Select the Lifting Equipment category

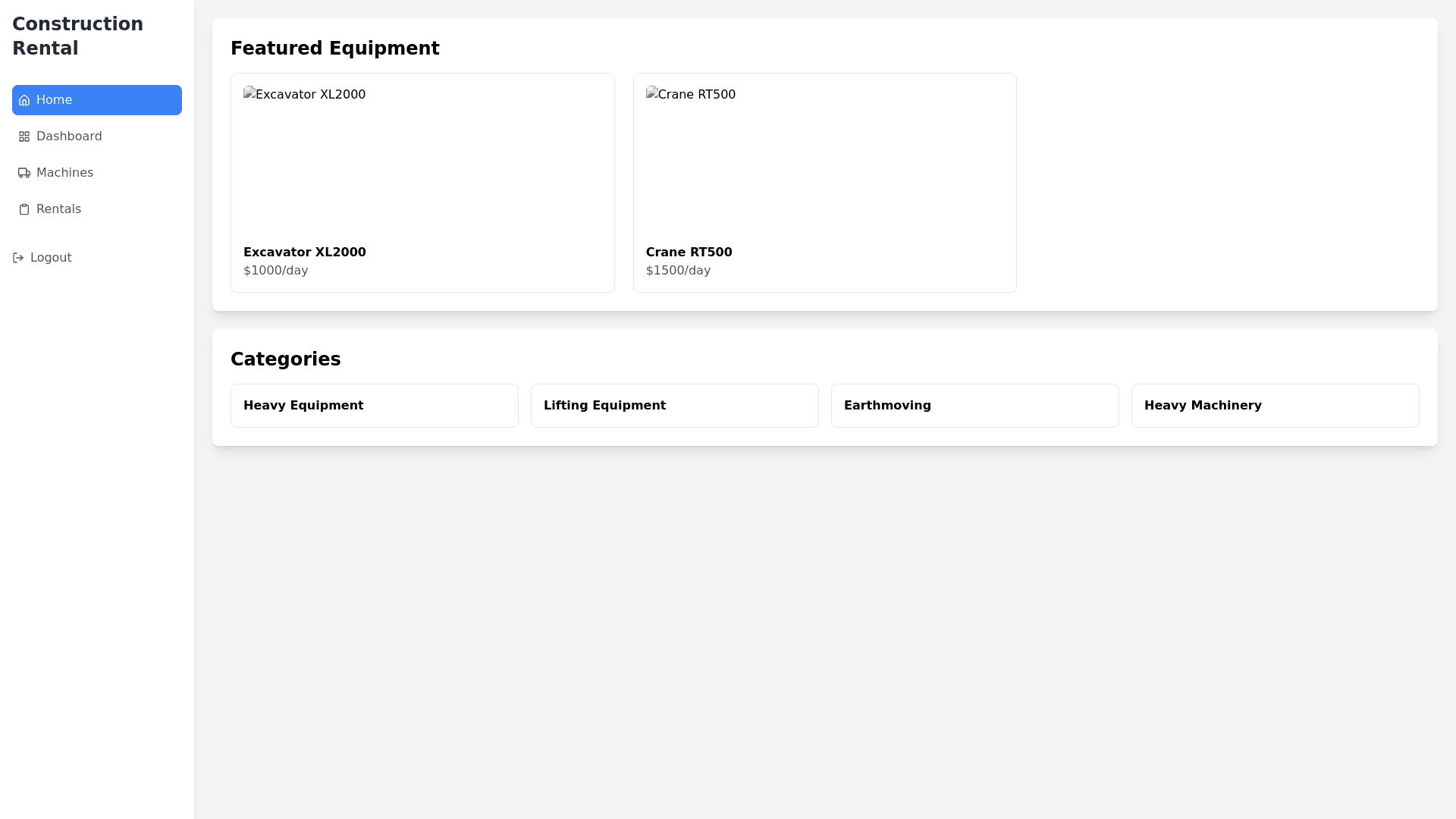[x=674, y=406]
